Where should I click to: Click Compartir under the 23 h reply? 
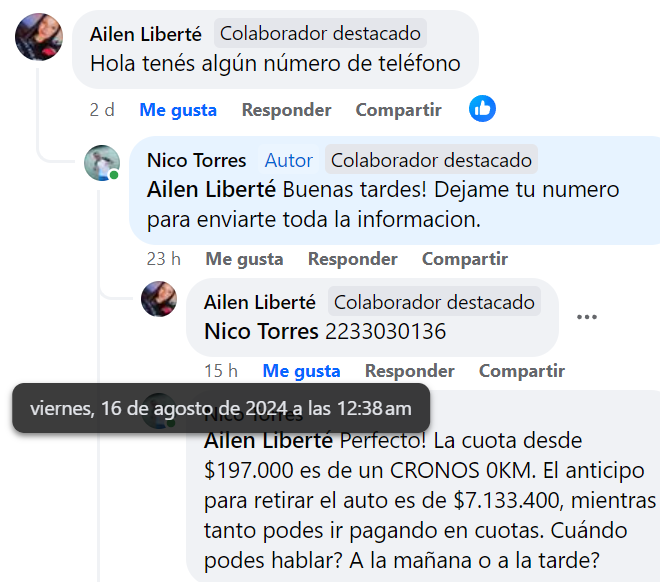(x=465, y=259)
